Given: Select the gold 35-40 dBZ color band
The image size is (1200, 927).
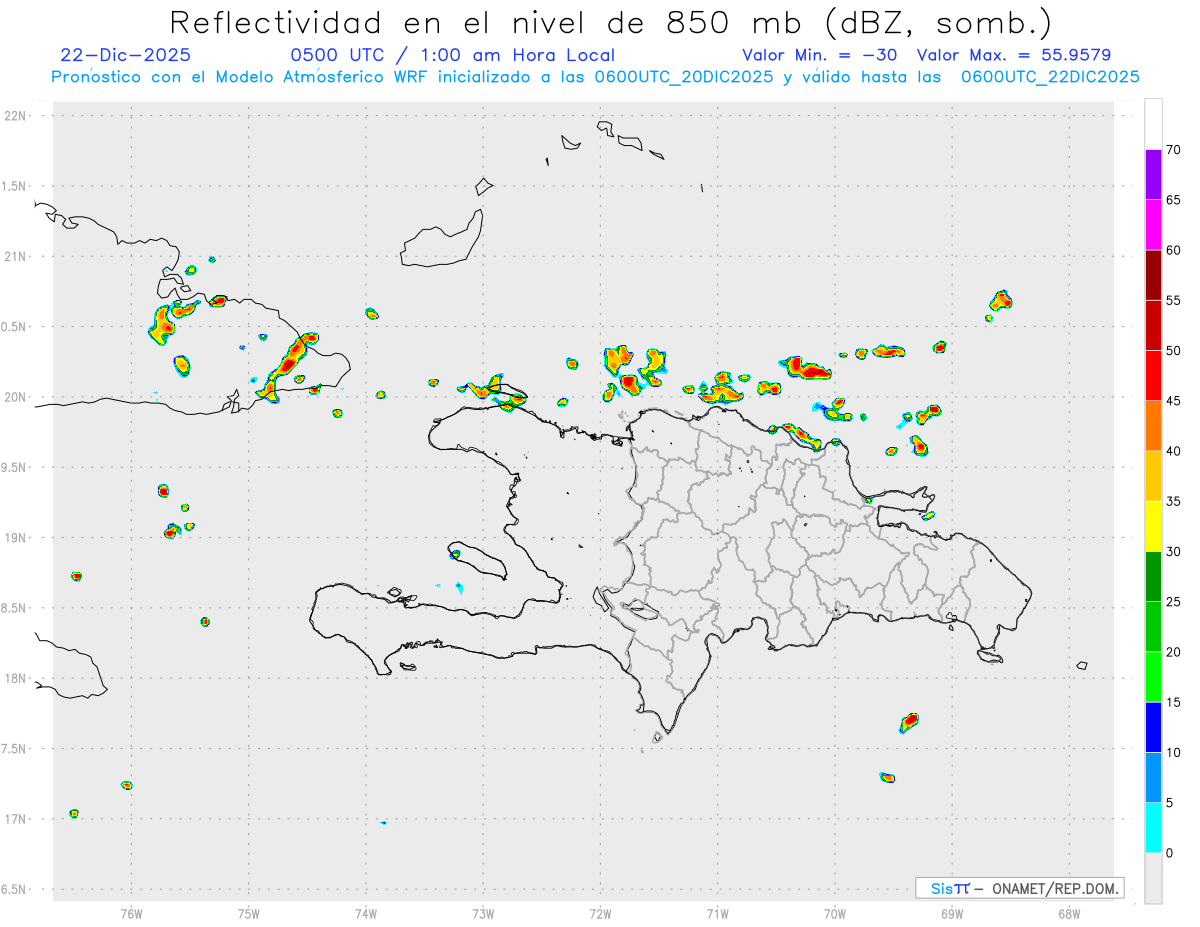Looking at the screenshot, I should coord(1153,476).
